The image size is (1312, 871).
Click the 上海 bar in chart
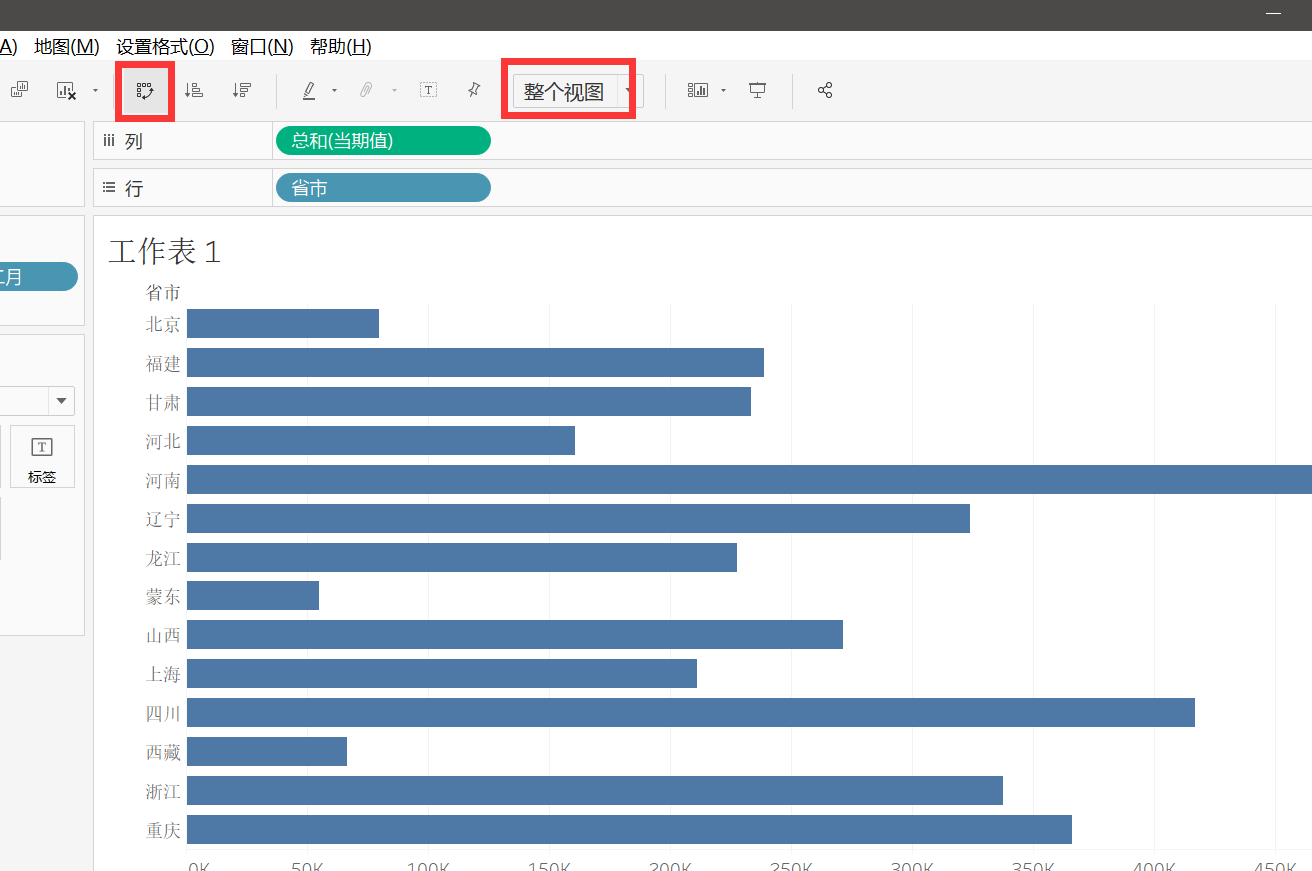tap(442, 674)
